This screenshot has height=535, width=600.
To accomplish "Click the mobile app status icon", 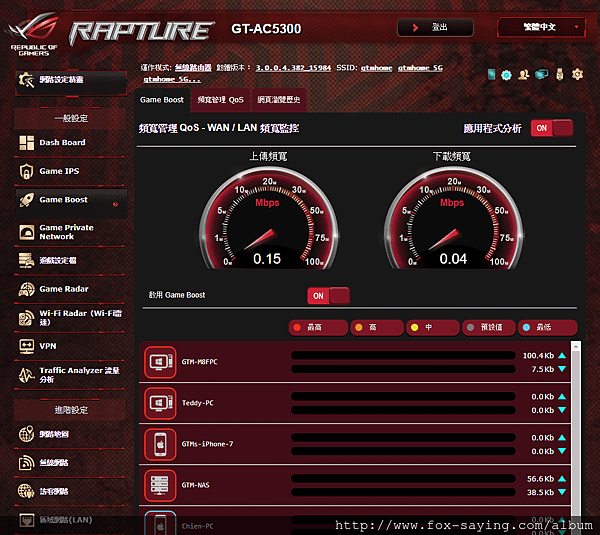I will point(492,75).
